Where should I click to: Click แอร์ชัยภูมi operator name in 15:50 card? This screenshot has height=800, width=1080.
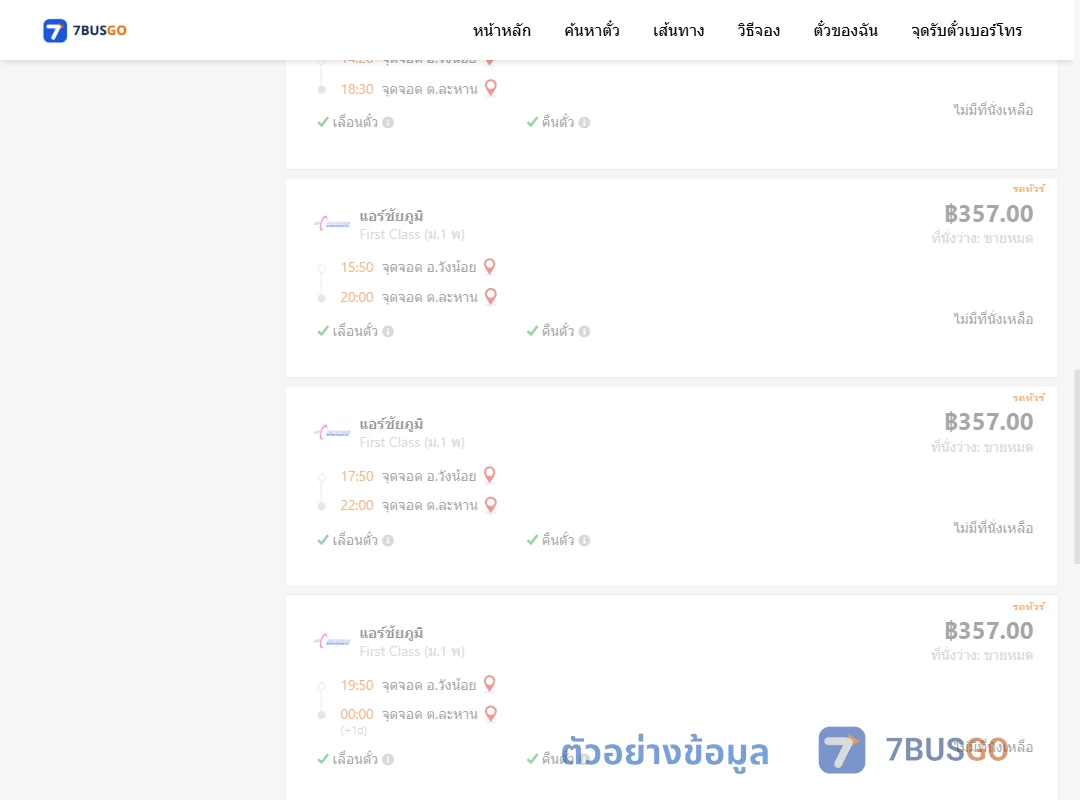(x=391, y=216)
